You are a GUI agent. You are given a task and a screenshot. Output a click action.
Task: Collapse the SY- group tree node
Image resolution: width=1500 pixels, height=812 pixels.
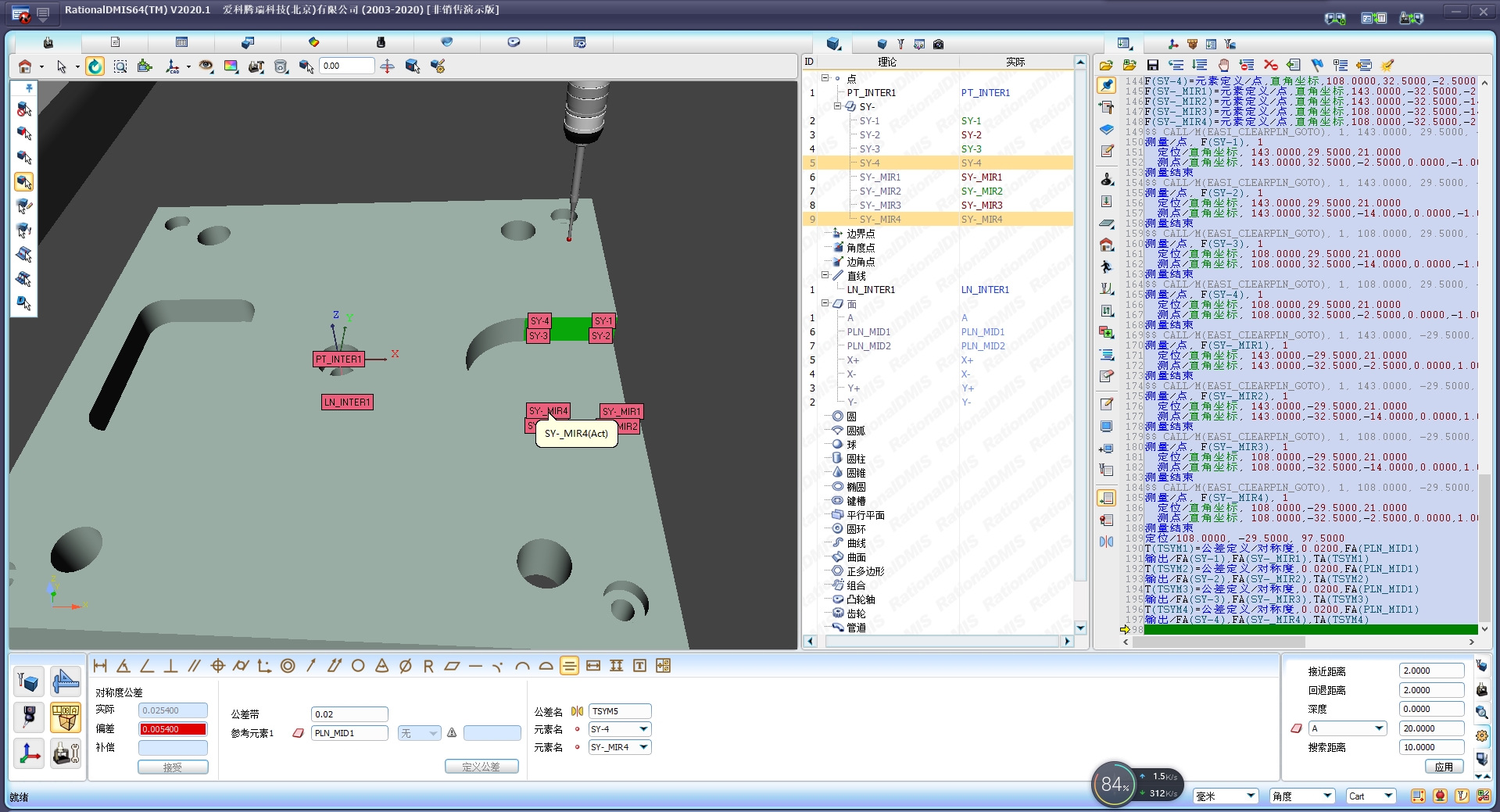click(x=837, y=106)
